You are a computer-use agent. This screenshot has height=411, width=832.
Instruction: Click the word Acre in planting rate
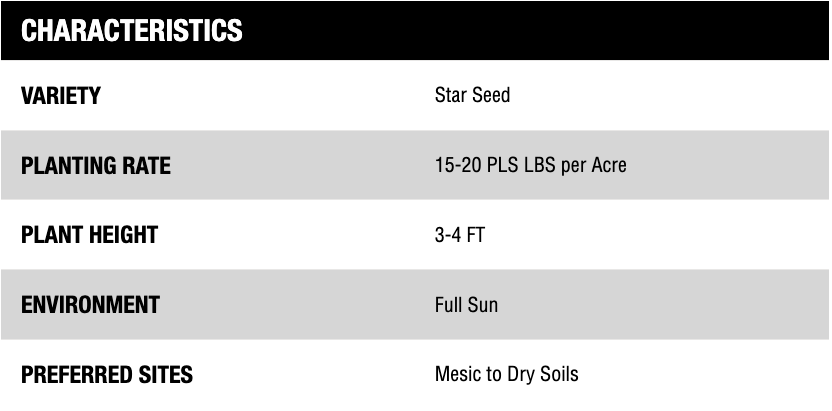(x=608, y=165)
